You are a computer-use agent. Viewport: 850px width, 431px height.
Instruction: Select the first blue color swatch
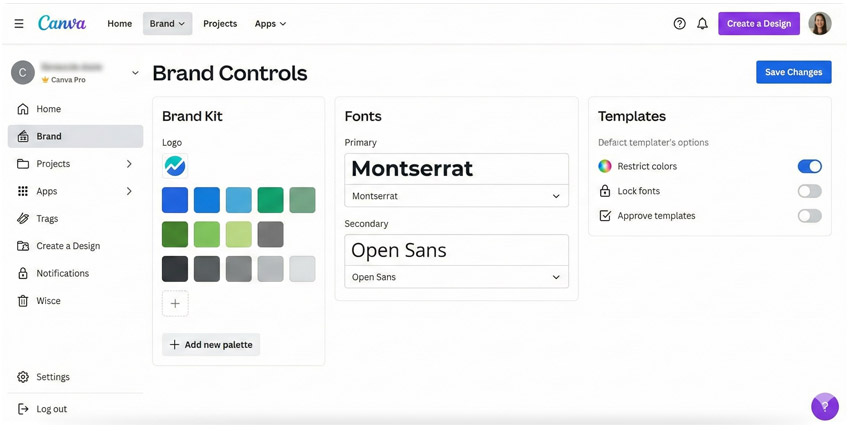(175, 200)
